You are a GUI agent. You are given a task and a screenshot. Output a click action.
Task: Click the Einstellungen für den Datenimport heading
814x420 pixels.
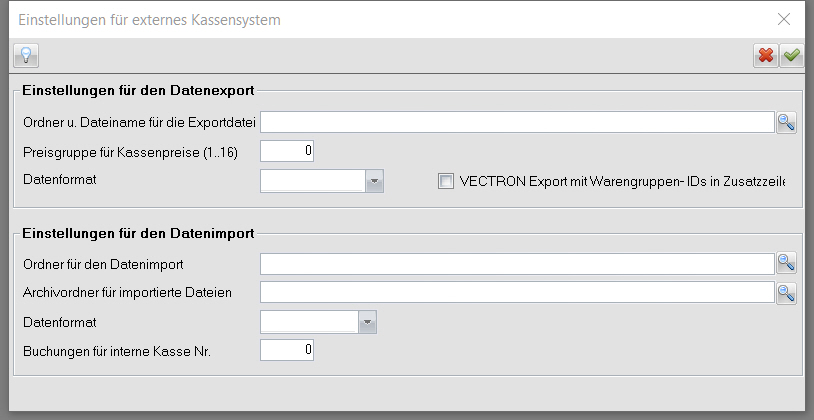pos(138,233)
